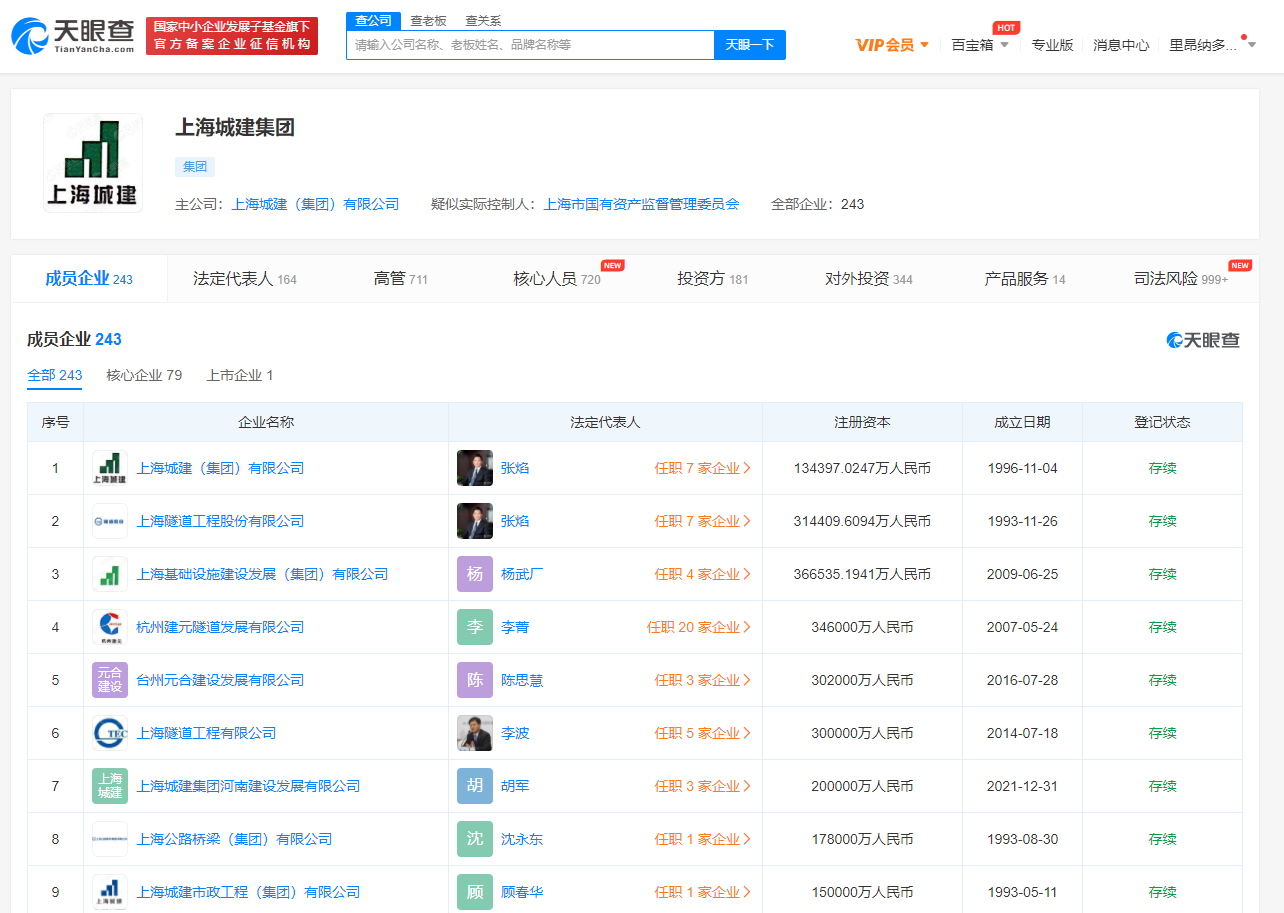Click the 台州元合建设 purple logo icon
Viewport: 1284px width, 913px height.
coord(110,680)
